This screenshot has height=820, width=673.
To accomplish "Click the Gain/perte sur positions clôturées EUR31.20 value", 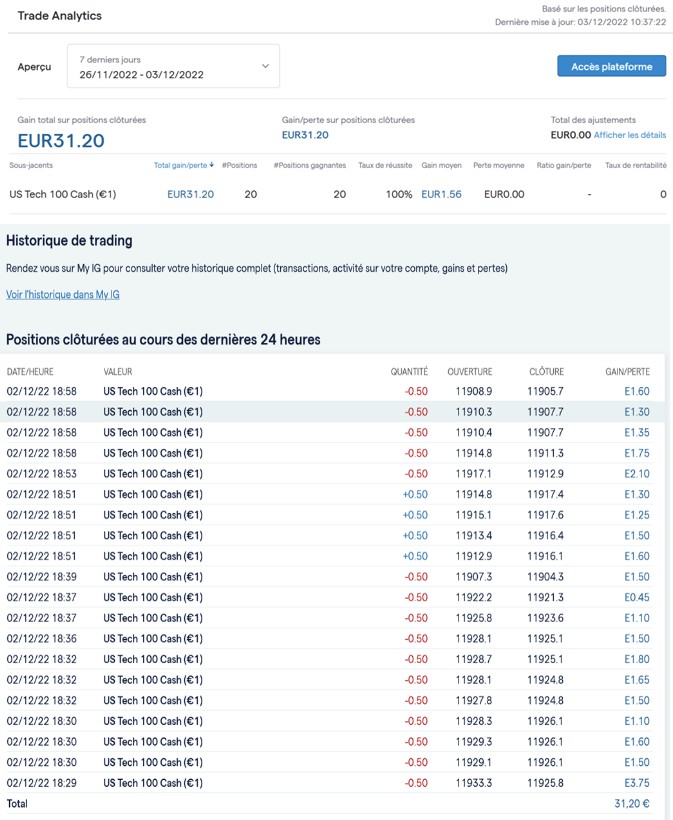I will (x=305, y=135).
